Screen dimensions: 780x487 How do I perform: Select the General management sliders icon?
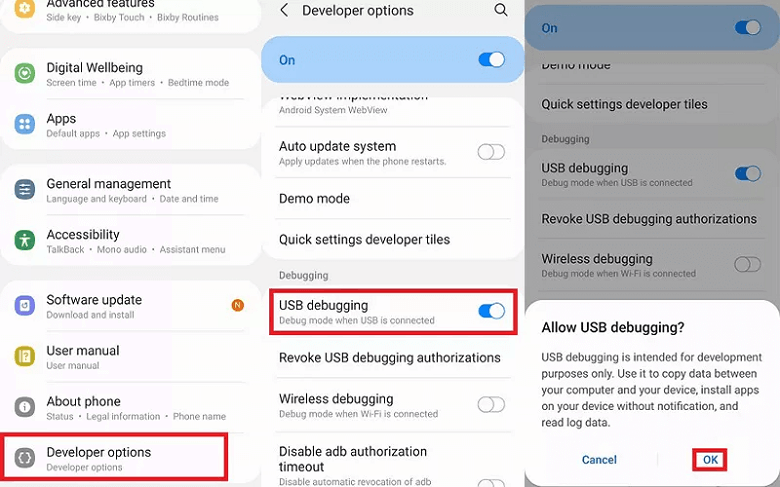(x=25, y=190)
